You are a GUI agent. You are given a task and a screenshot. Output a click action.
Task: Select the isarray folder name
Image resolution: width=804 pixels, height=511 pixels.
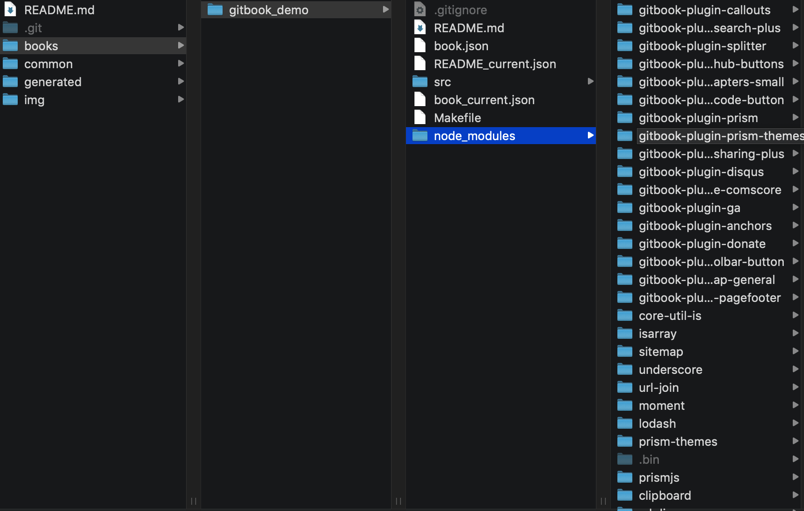[657, 334]
